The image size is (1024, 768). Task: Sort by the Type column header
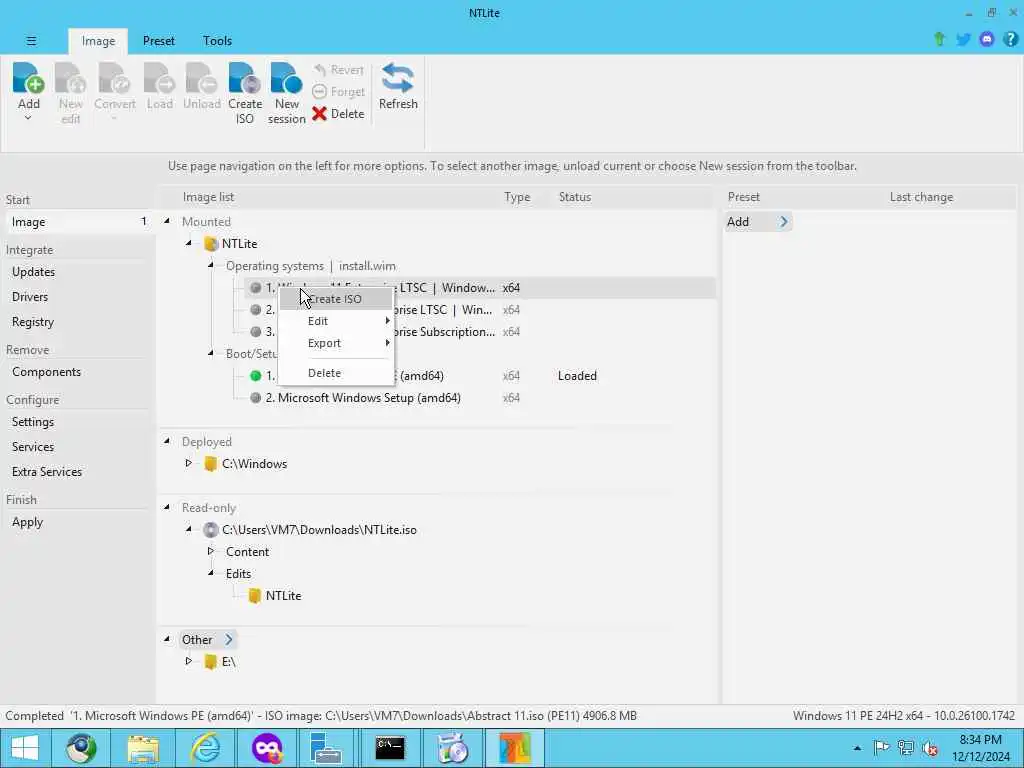tap(517, 197)
